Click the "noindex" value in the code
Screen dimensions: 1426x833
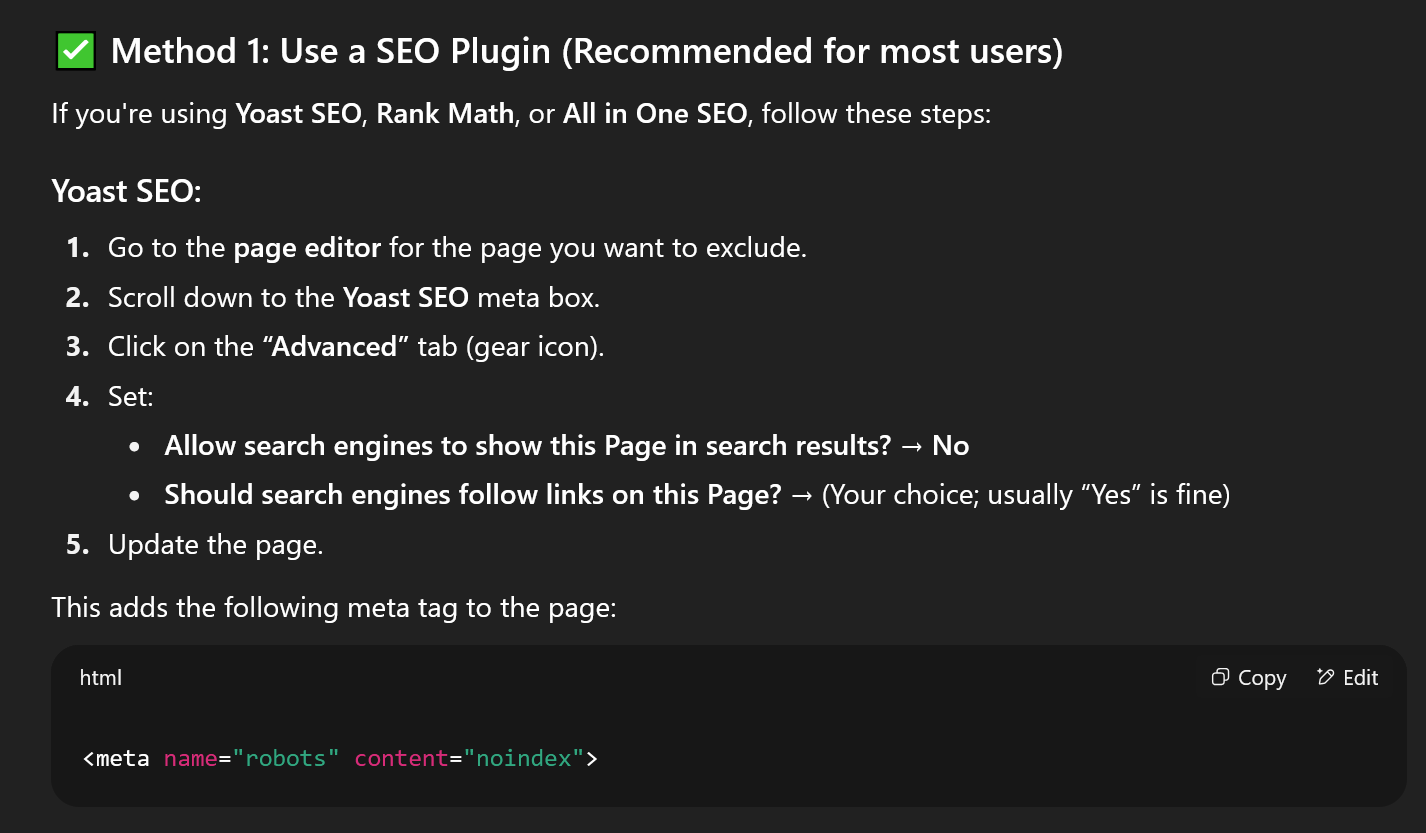tap(522, 758)
